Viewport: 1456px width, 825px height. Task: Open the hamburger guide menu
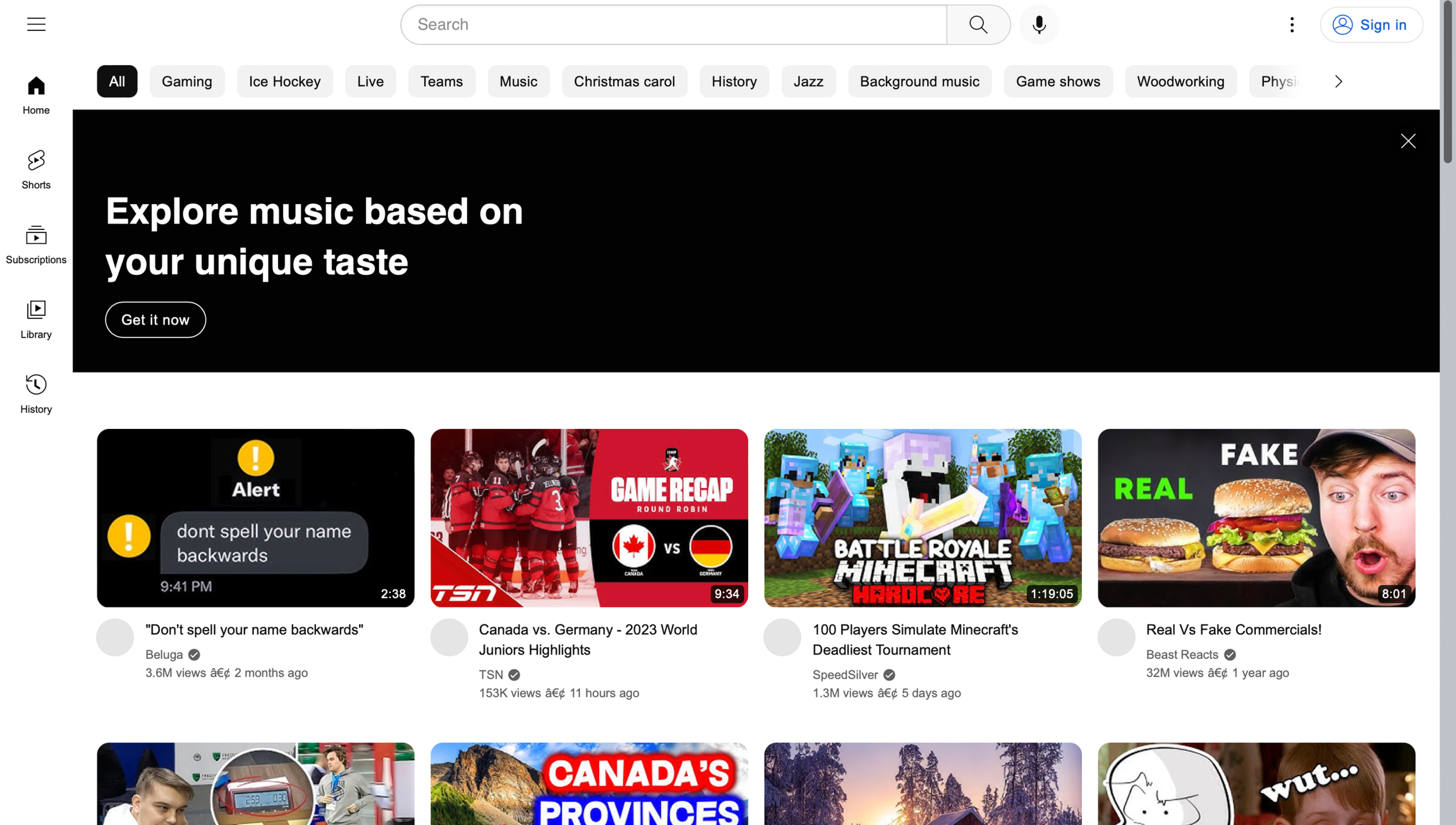36,24
